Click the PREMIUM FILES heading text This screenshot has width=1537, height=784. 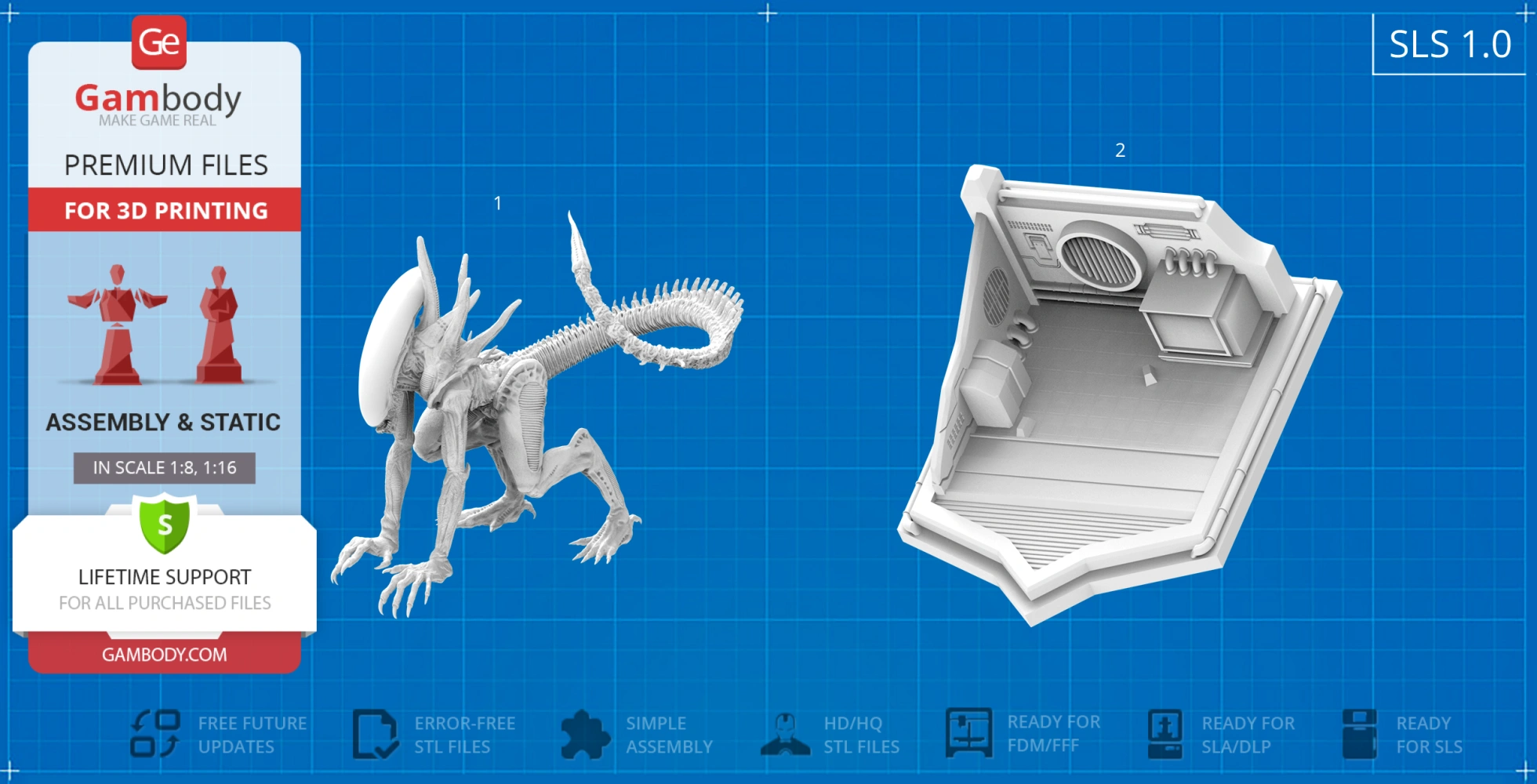coord(166,165)
